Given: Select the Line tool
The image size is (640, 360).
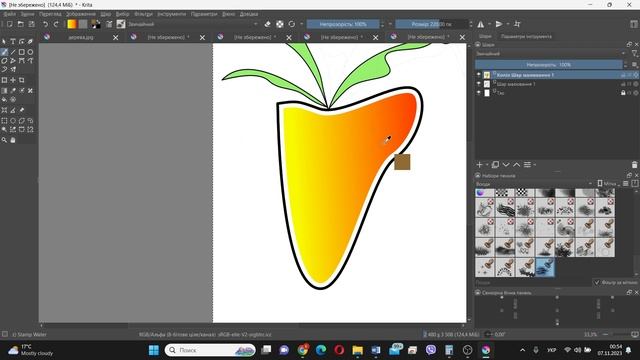Looking at the screenshot, I should click(x=13, y=52).
